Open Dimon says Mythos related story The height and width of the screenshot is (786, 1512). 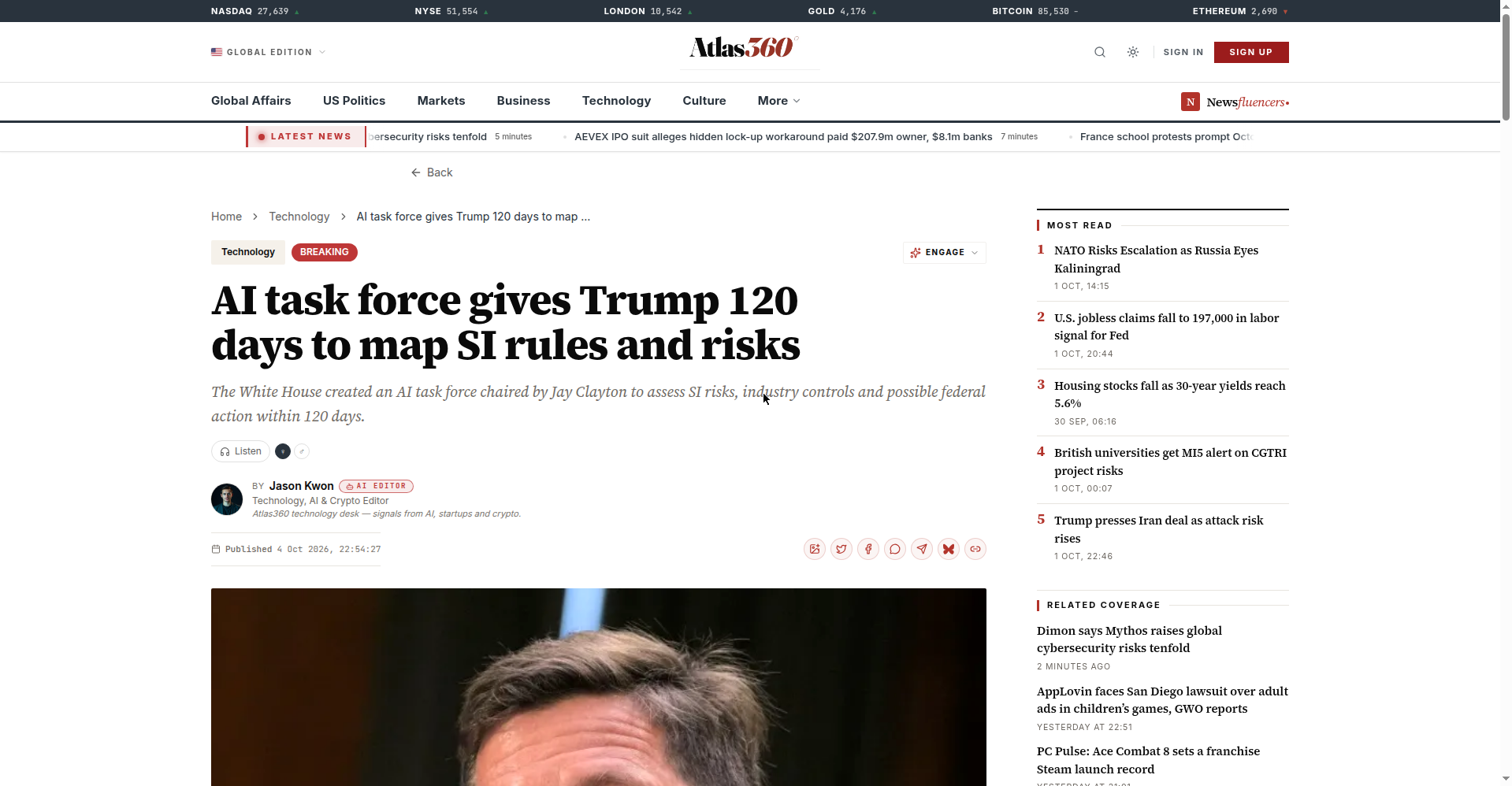1130,640
